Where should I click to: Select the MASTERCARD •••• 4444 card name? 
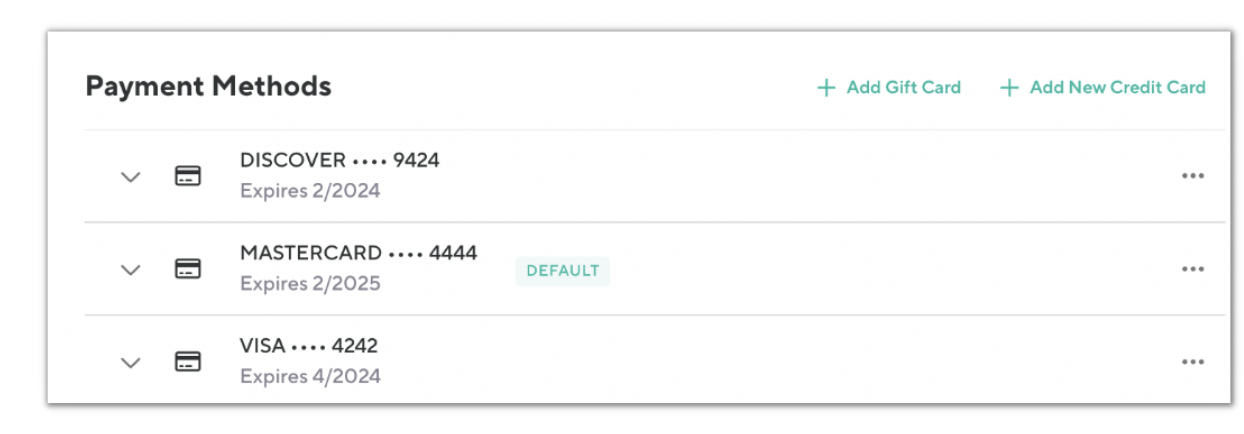358,253
